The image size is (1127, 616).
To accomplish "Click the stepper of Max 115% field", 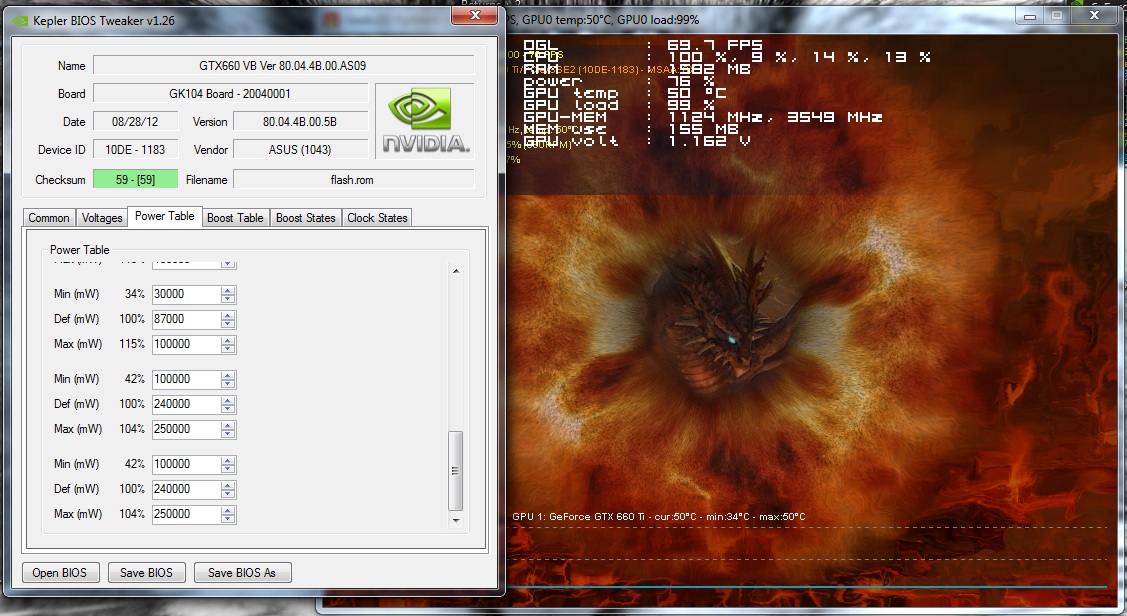I will 228,344.
